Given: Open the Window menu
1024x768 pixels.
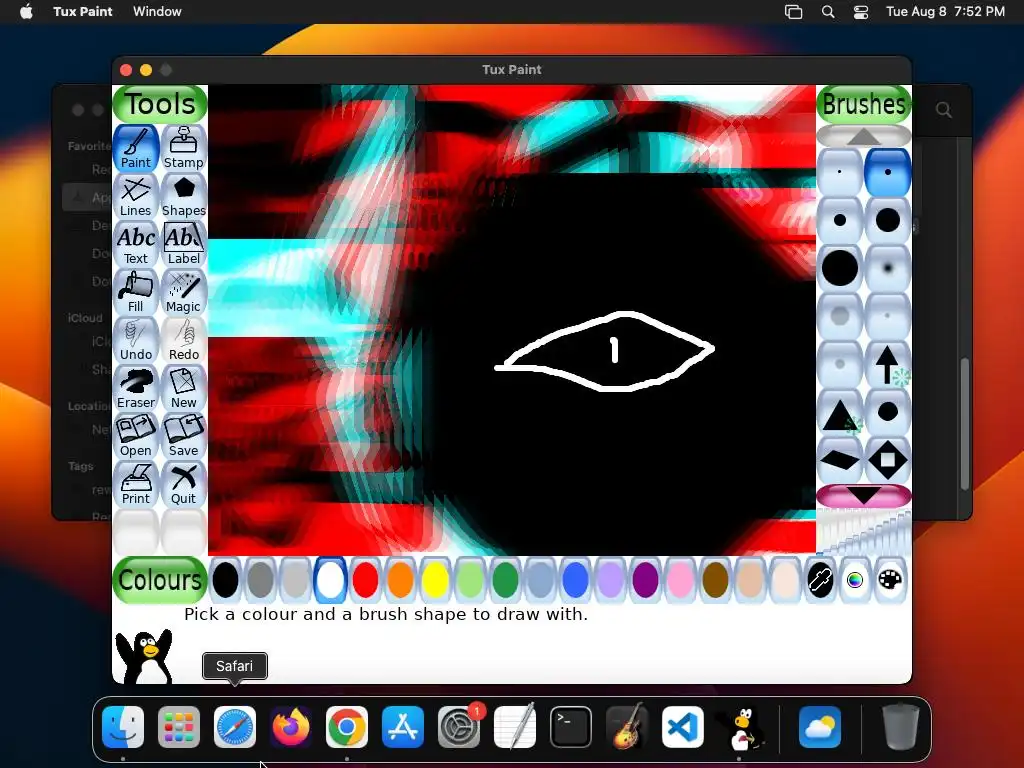Looking at the screenshot, I should [157, 11].
